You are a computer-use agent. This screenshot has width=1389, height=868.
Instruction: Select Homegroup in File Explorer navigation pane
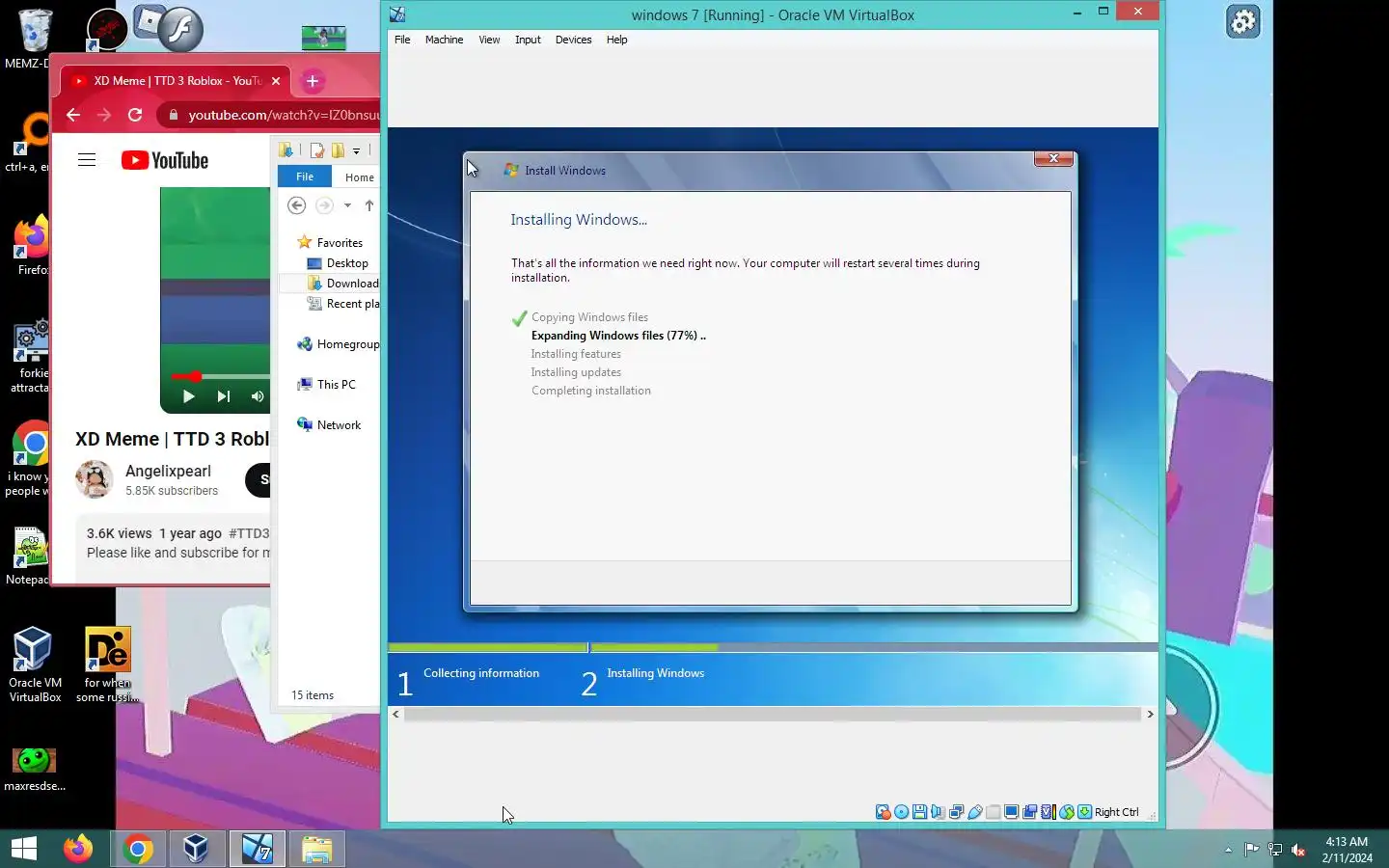coord(338,344)
